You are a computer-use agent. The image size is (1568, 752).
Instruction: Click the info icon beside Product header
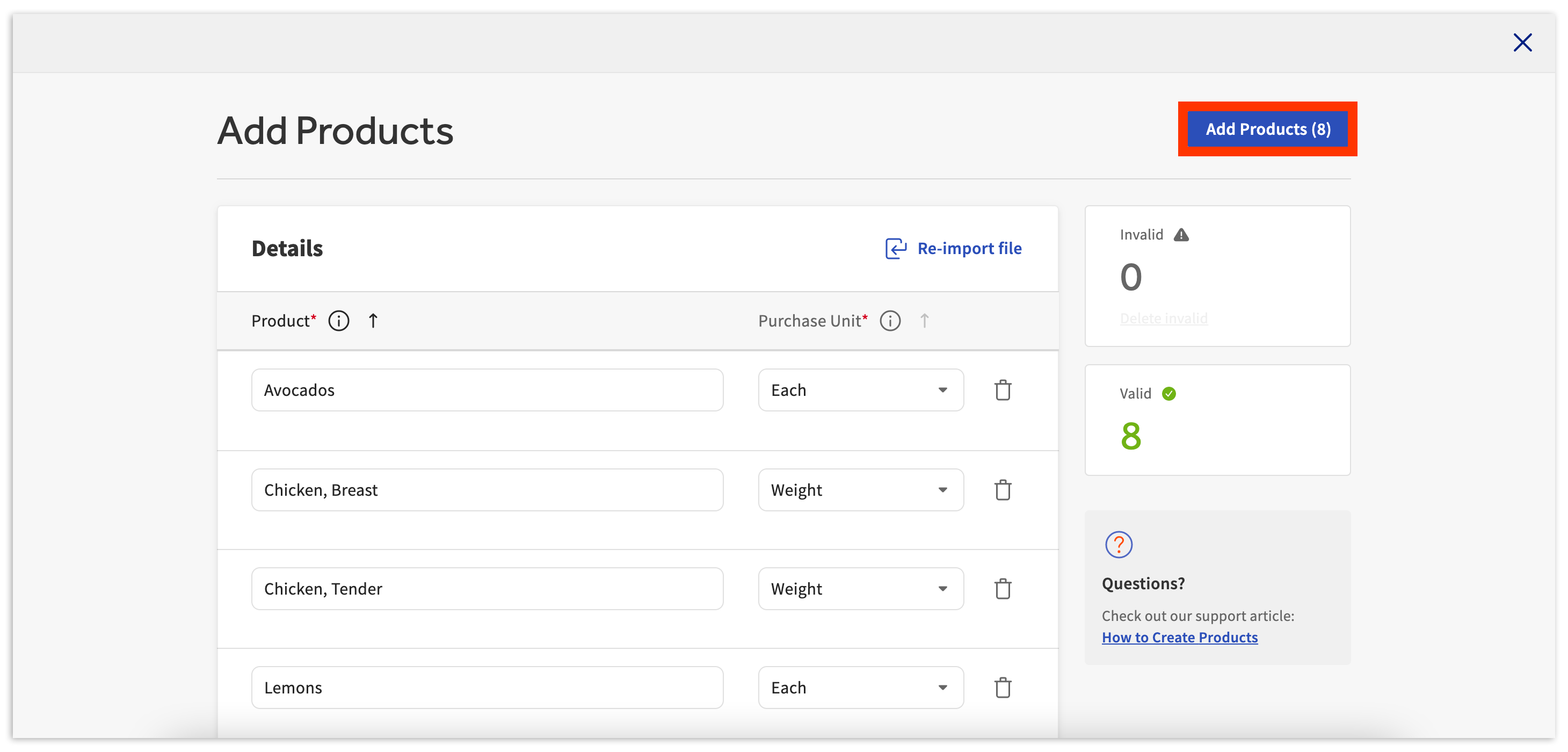tap(338, 320)
